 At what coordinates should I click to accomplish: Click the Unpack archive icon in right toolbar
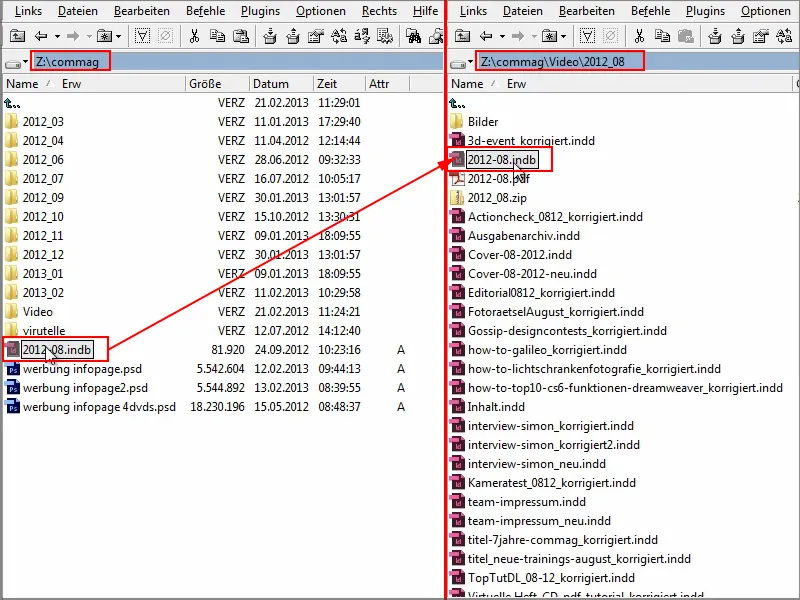[738, 36]
